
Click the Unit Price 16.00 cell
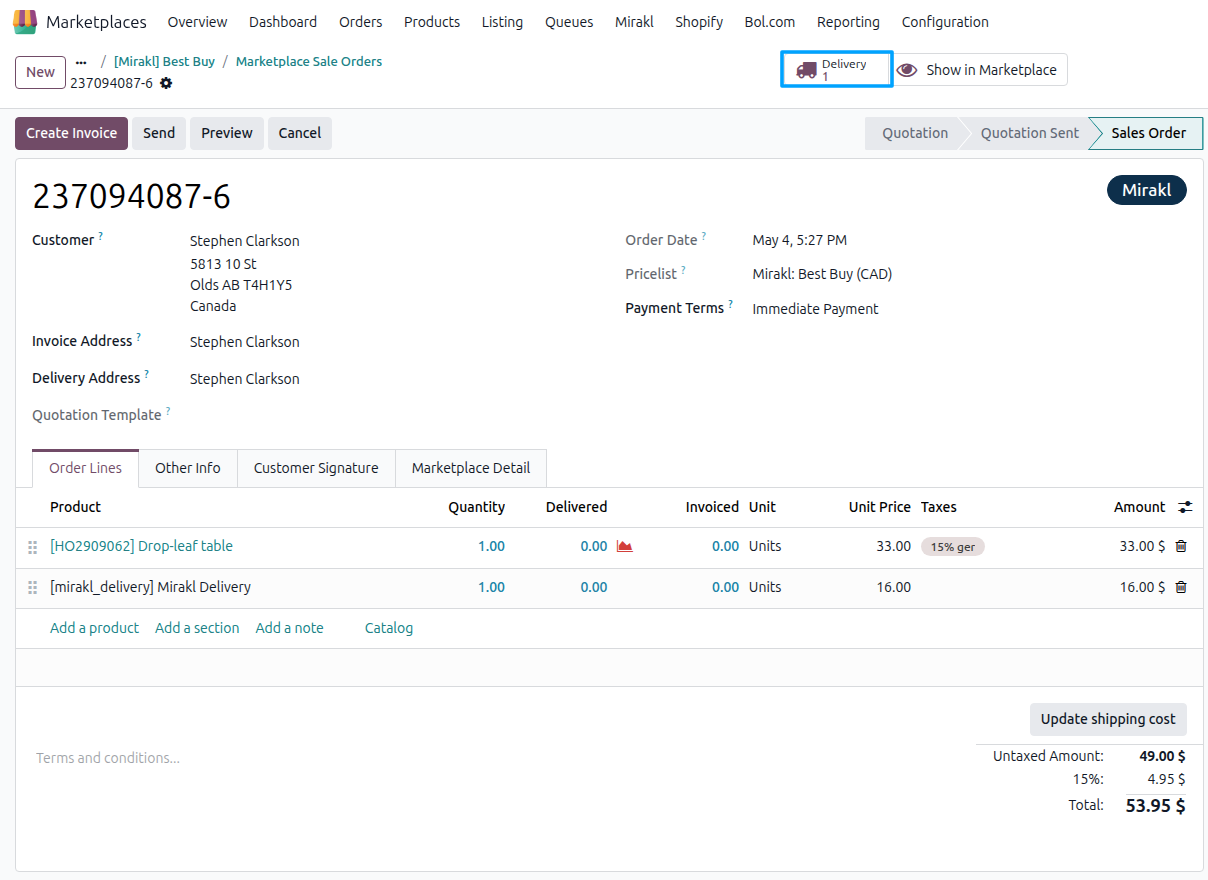coord(894,587)
